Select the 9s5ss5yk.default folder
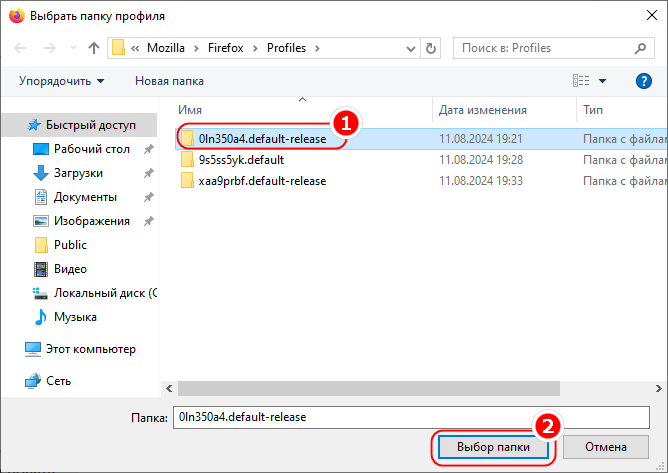The height and width of the screenshot is (473, 668). click(x=241, y=159)
